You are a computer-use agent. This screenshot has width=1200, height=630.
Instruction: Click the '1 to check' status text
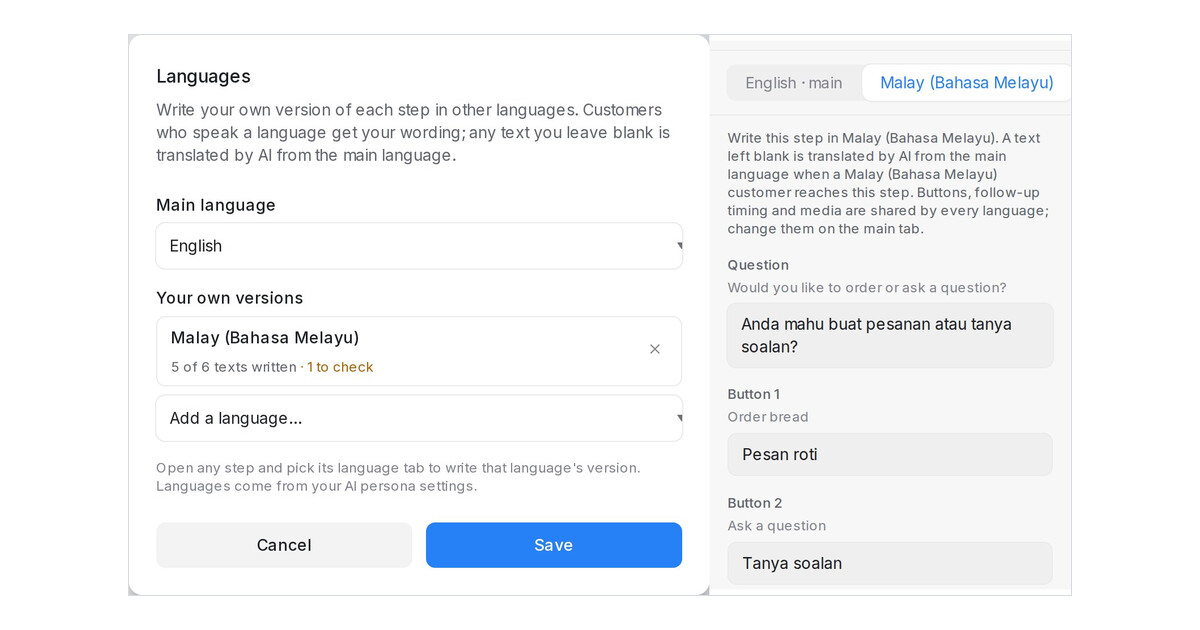[x=340, y=367]
